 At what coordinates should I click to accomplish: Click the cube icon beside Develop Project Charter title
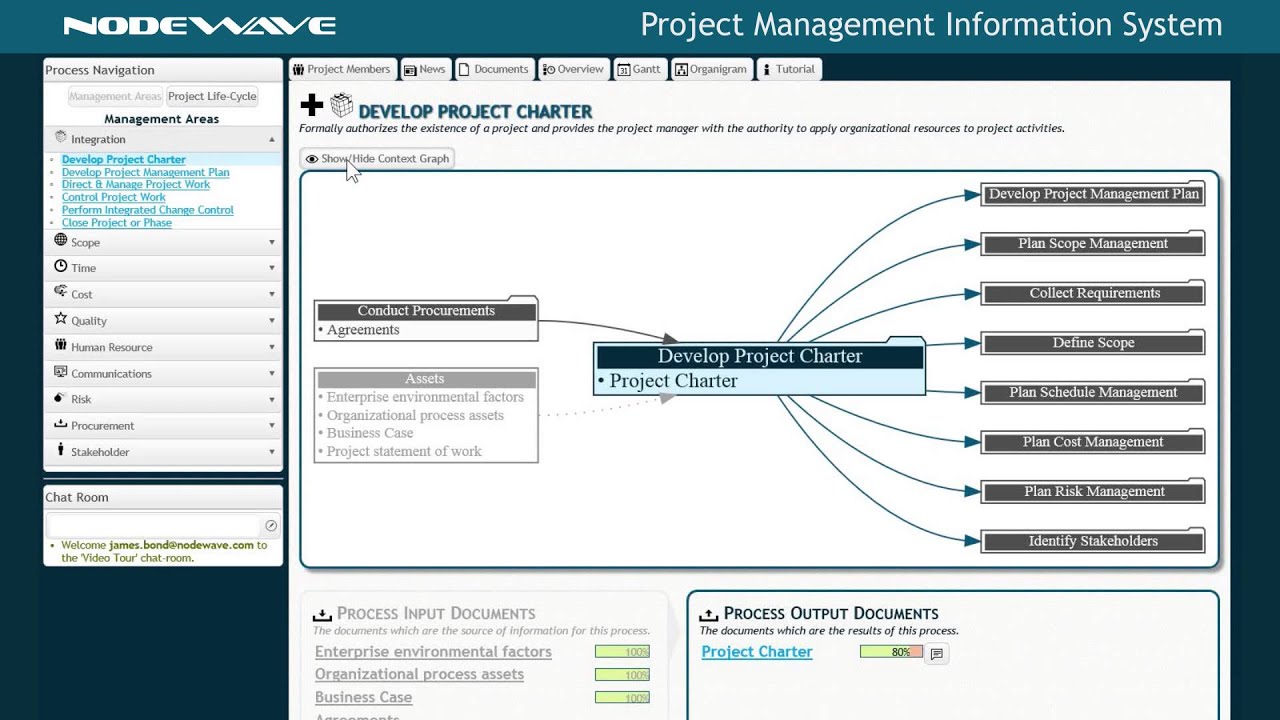(x=342, y=105)
